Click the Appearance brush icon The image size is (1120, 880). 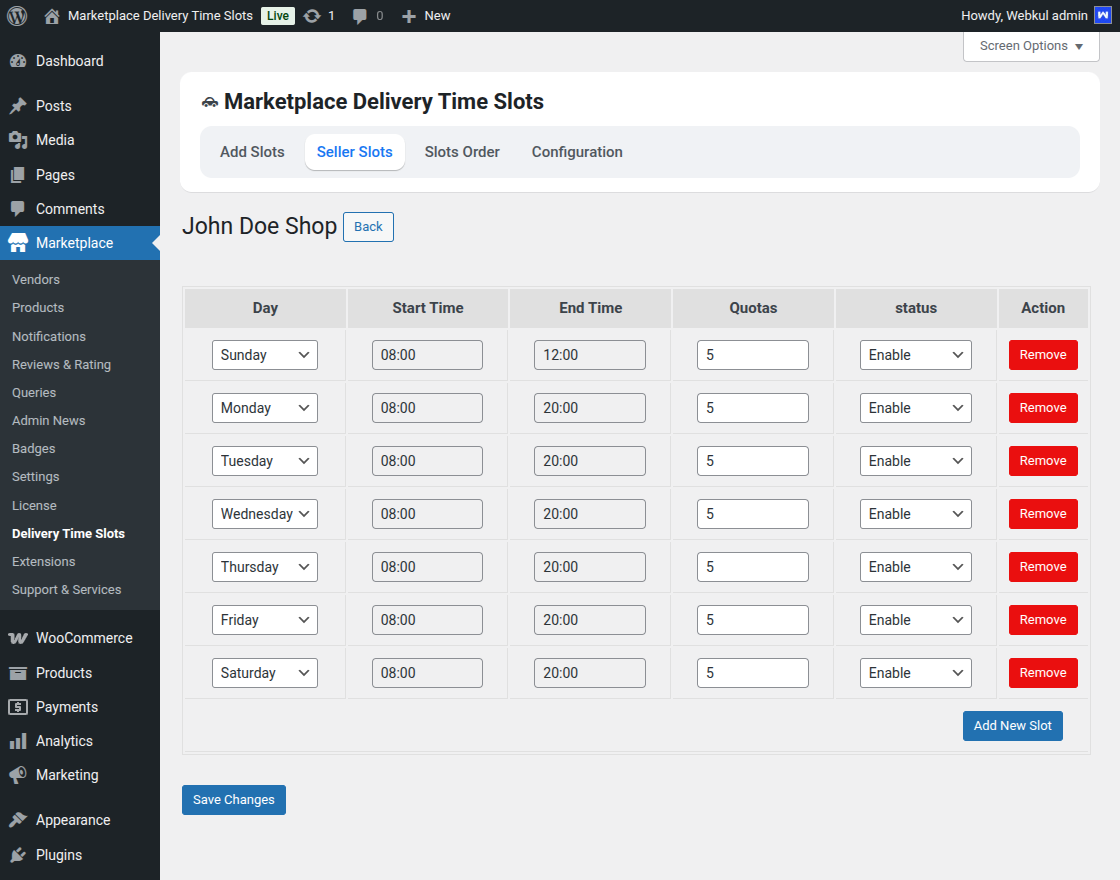[x=18, y=820]
